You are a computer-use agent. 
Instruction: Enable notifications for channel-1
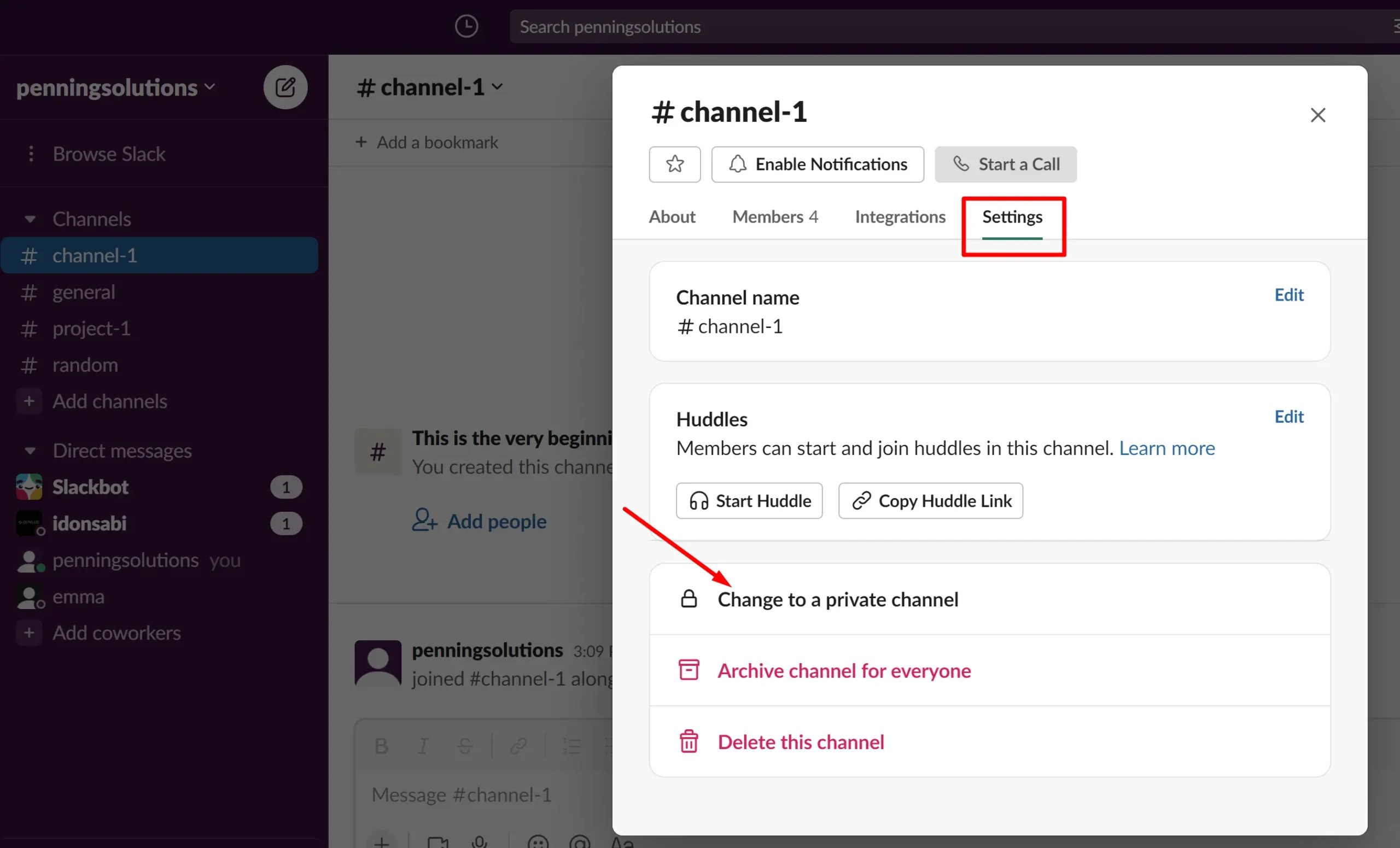[817, 164]
